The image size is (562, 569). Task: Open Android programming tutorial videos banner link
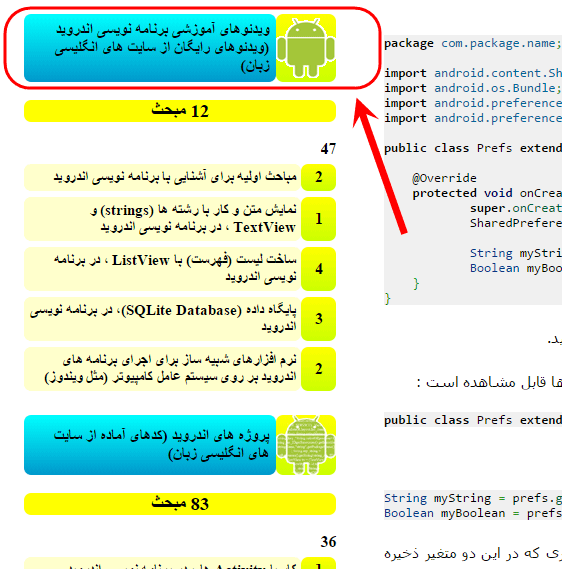[150, 48]
